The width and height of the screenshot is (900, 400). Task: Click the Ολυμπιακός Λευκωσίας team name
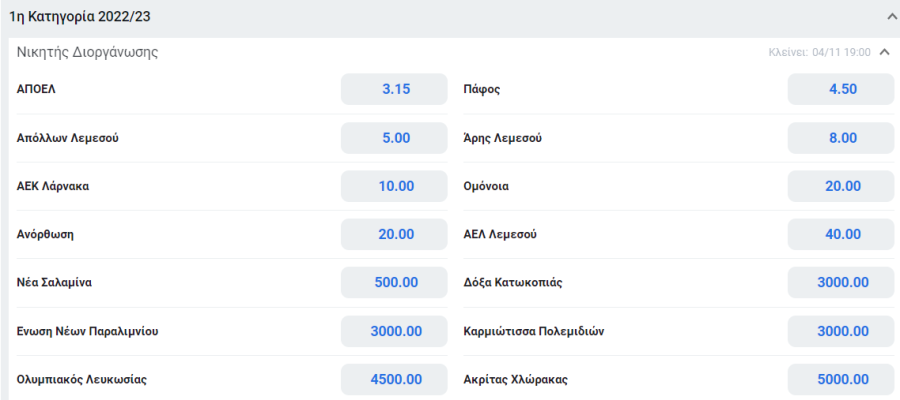pos(83,380)
